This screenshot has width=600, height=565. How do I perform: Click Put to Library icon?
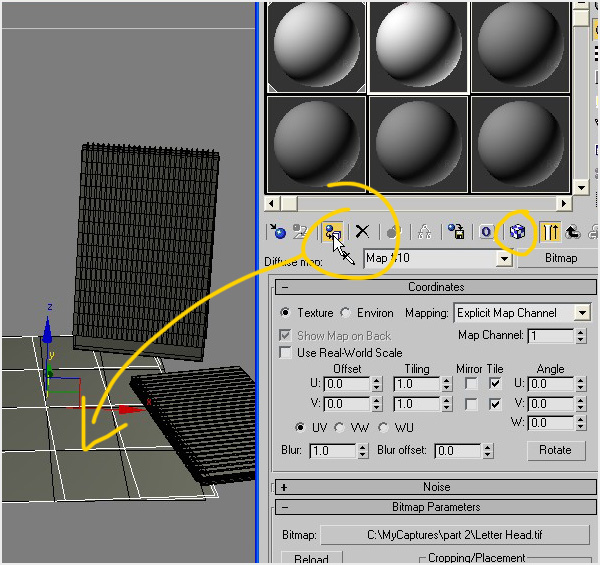click(456, 232)
